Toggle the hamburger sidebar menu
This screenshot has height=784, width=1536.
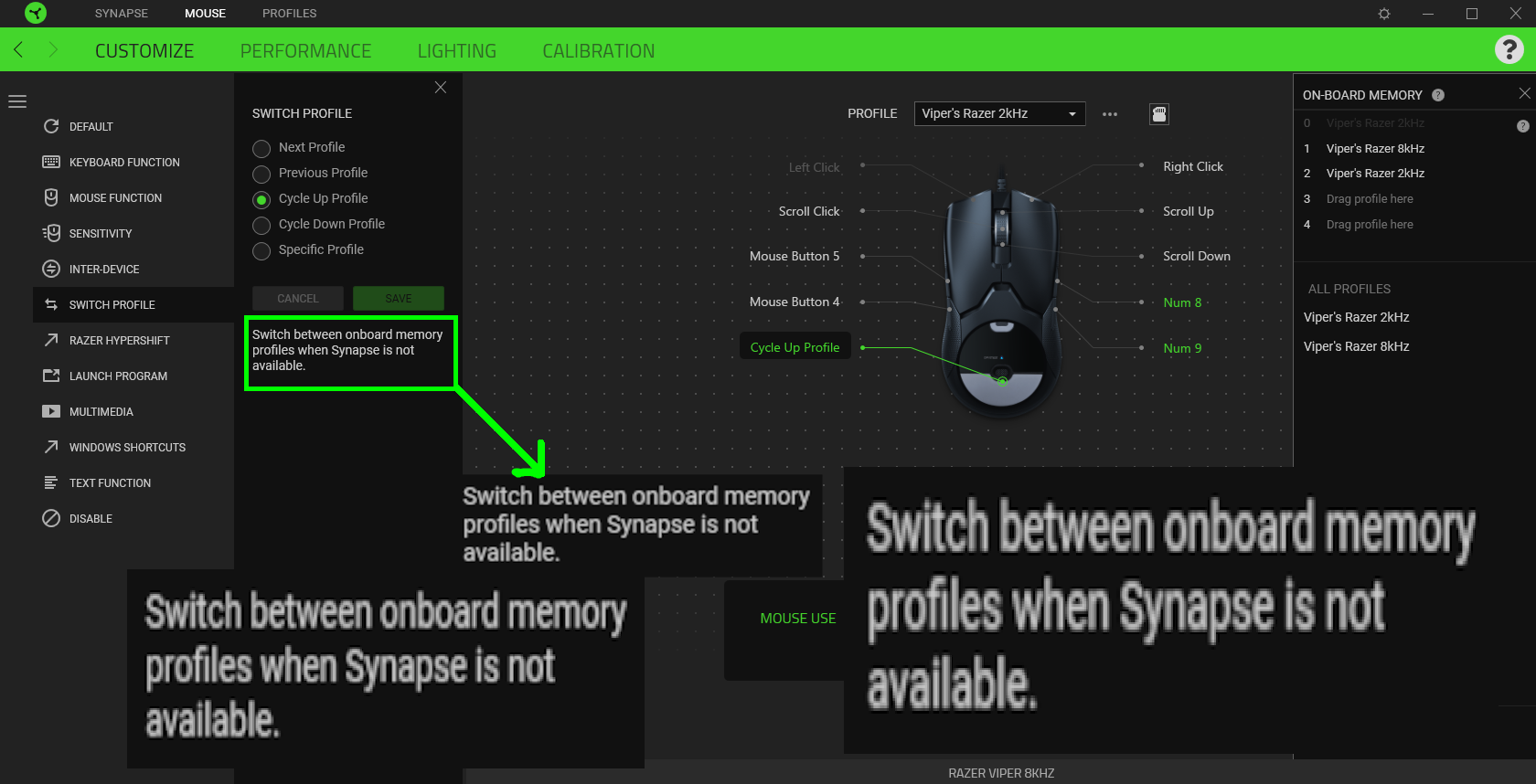click(17, 101)
